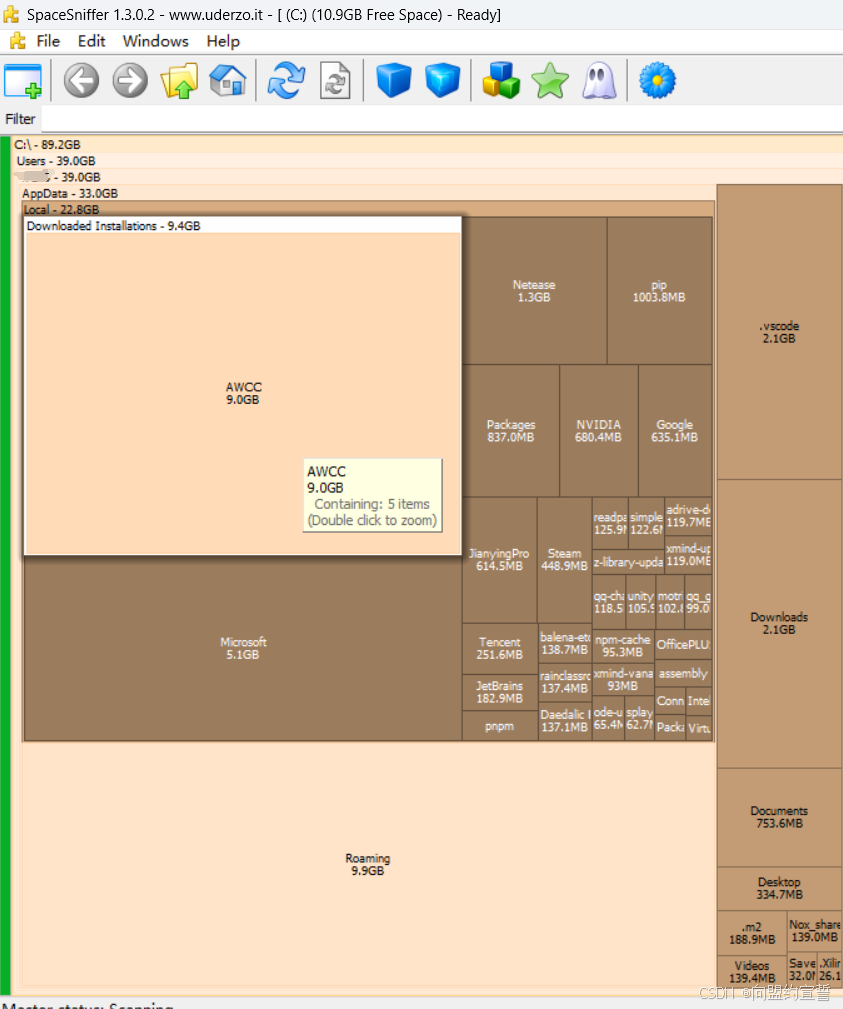Select the Tencent 251.6MB block
Screen dimensions: 843x1009
499,648
